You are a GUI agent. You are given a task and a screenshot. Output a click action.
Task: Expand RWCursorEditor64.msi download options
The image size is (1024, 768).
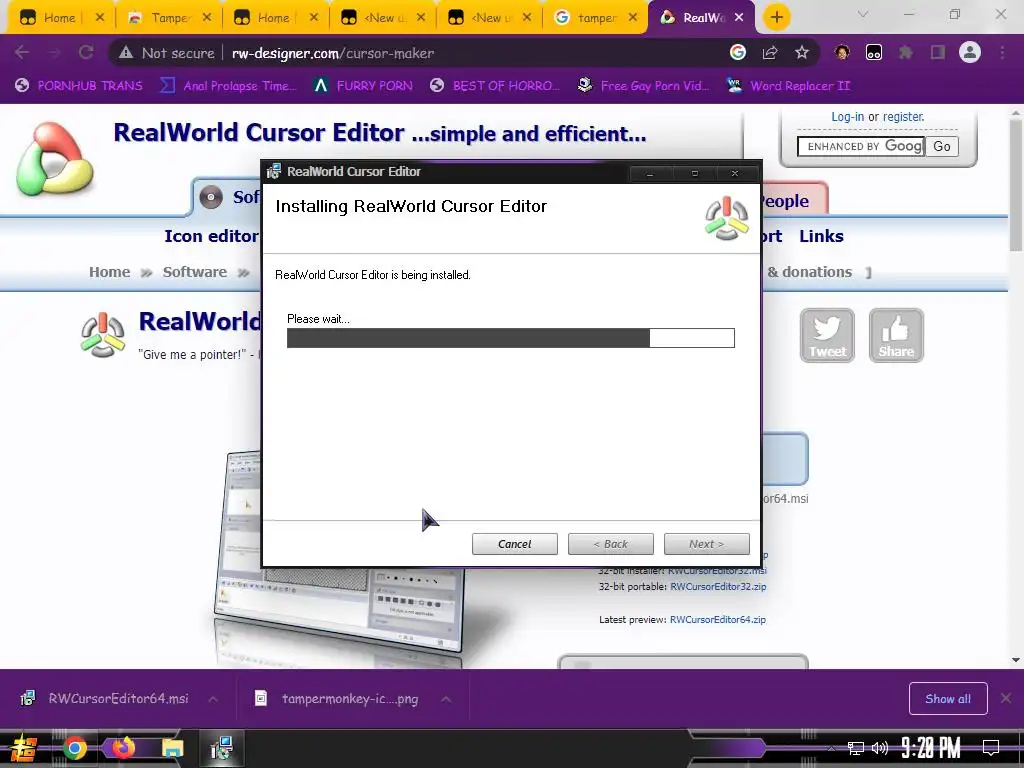[x=213, y=699]
